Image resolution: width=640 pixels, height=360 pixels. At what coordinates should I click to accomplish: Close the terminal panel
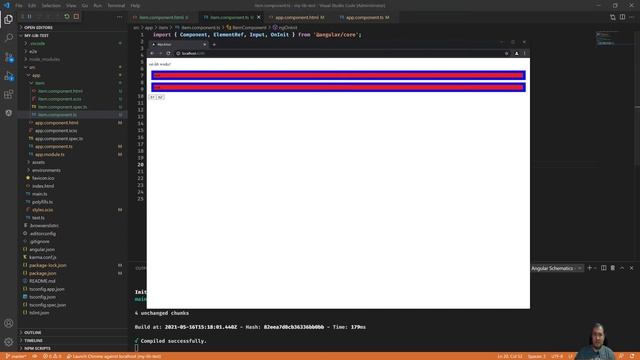coord(631,268)
